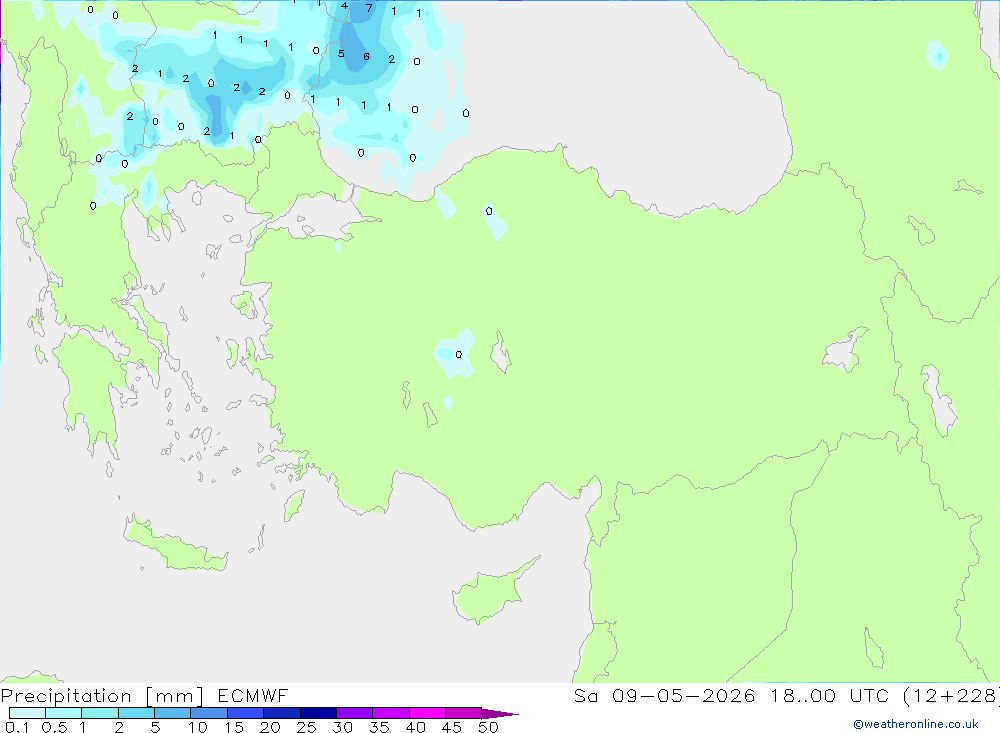Viewport: 1000px width, 733px height.
Task: Click the purple over-50 arrow on the legend
Action: tap(500, 714)
